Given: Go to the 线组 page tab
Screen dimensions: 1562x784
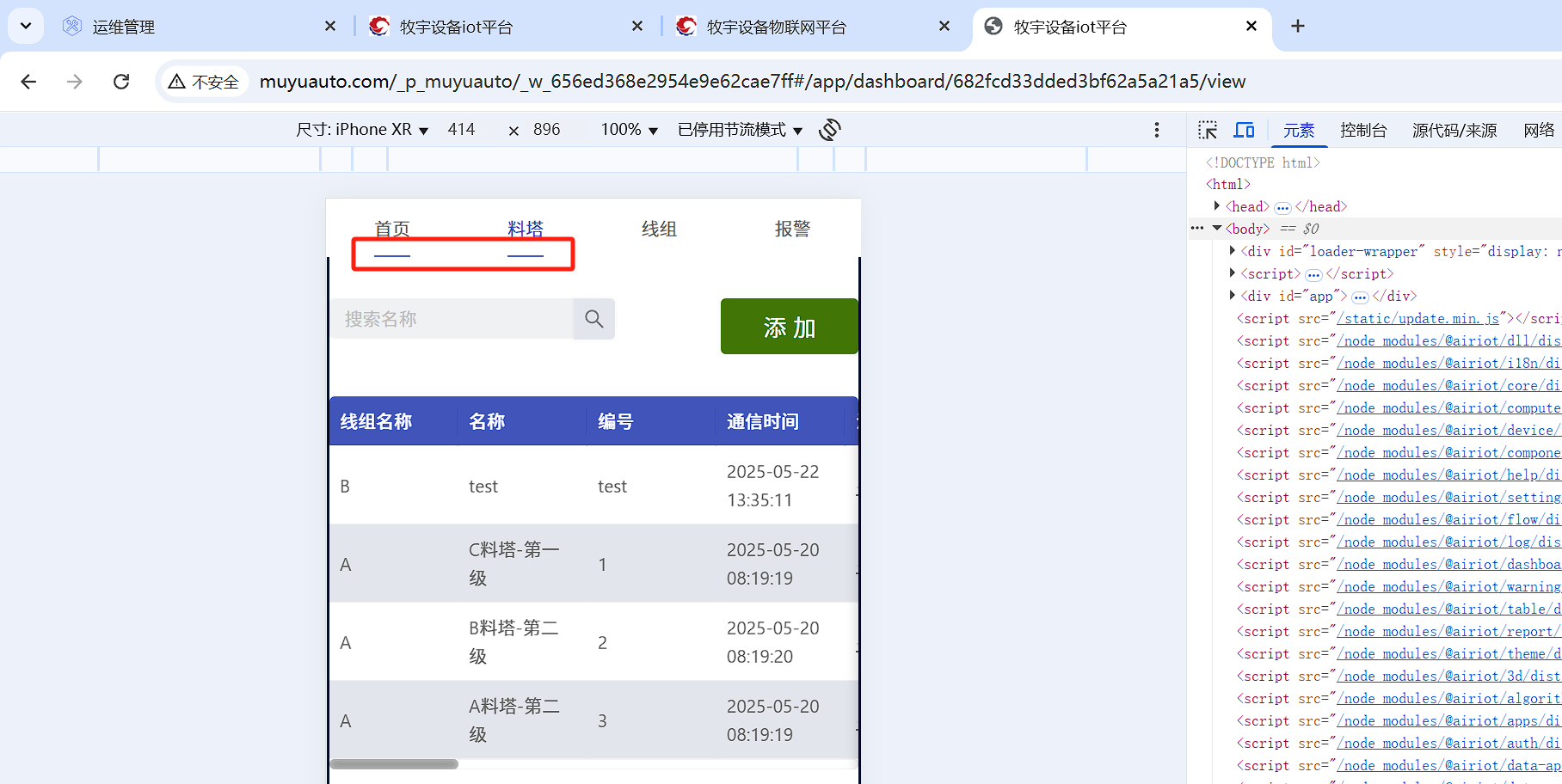Looking at the screenshot, I should point(659,230).
